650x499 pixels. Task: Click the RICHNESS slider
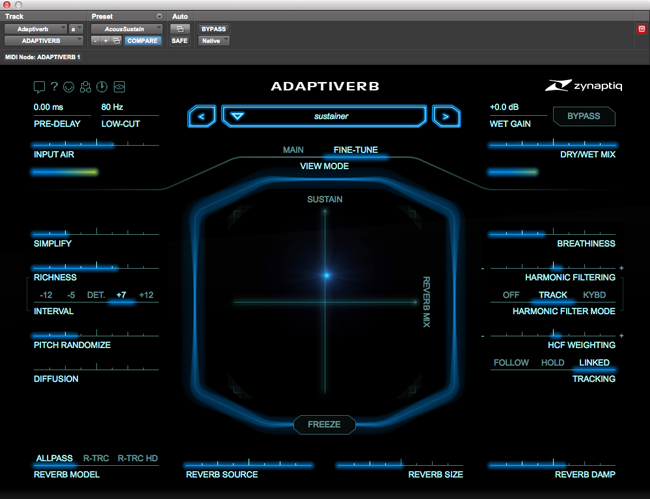(x=96, y=267)
